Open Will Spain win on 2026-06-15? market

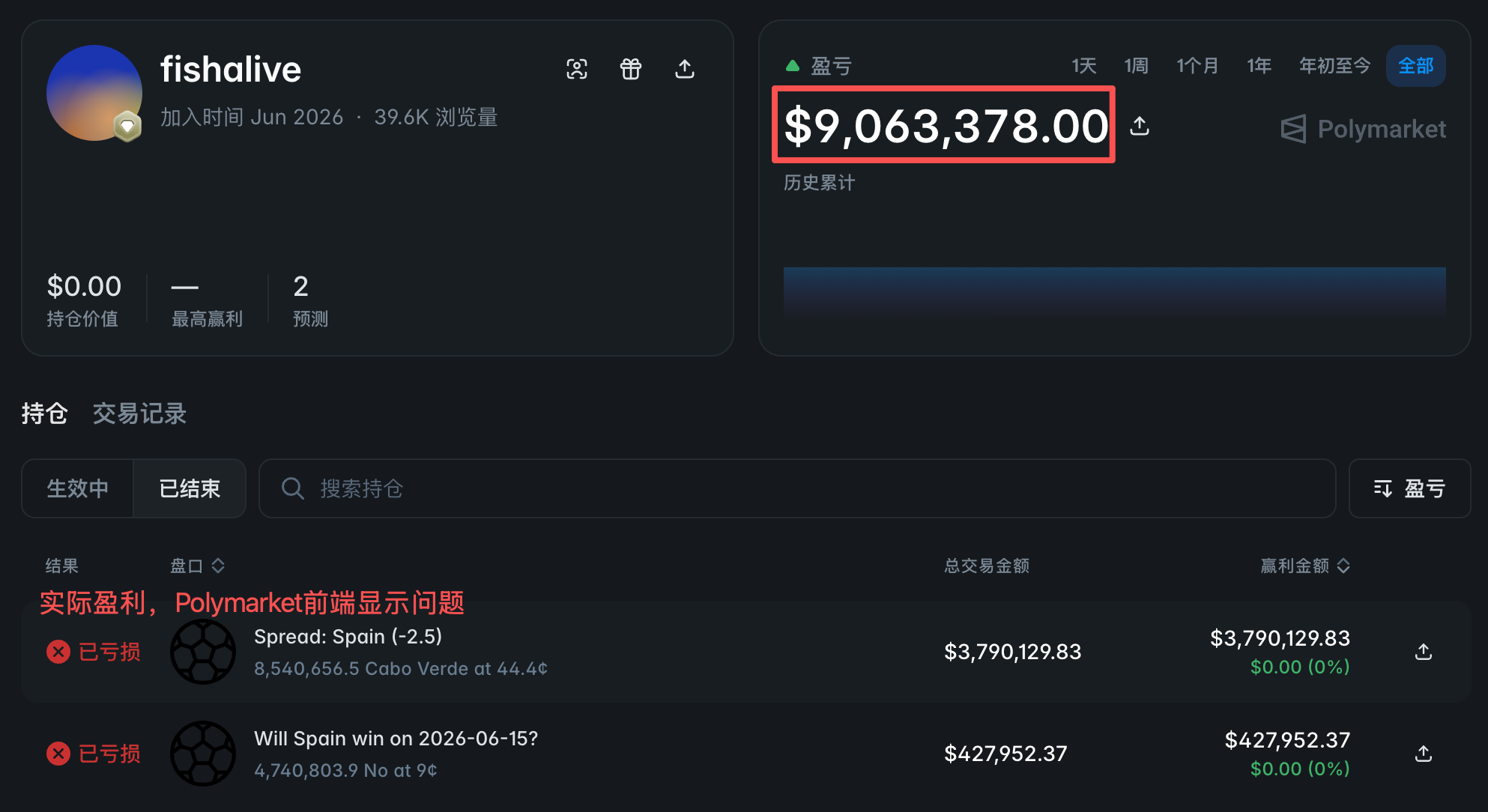[396, 739]
